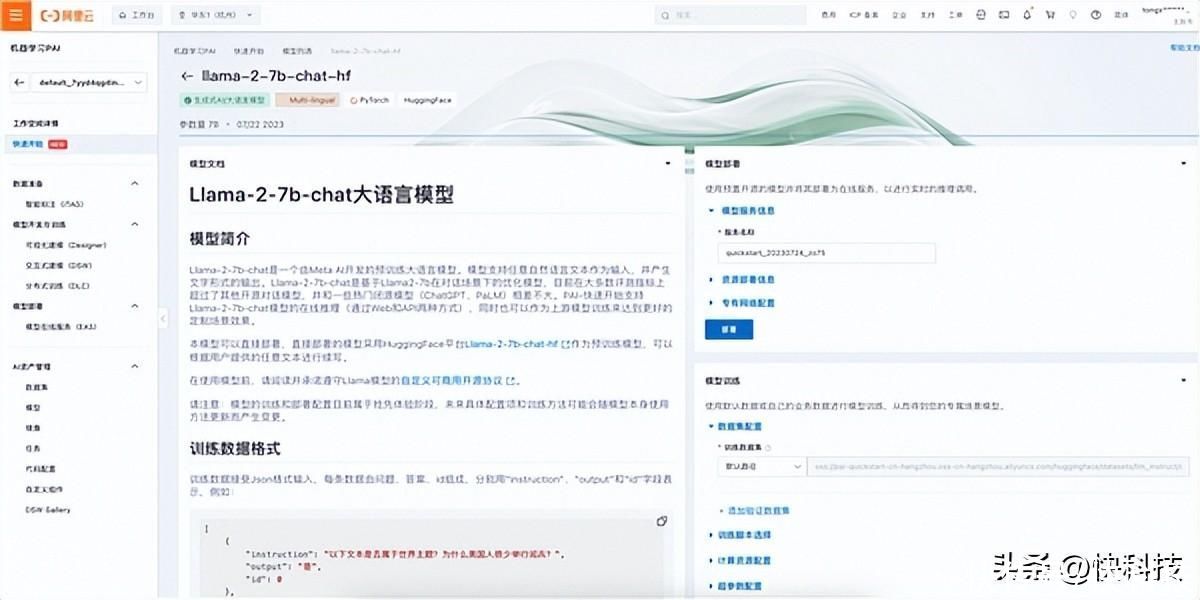Open the default workspace dropdown
This screenshot has height=600, width=1200.
90,83
